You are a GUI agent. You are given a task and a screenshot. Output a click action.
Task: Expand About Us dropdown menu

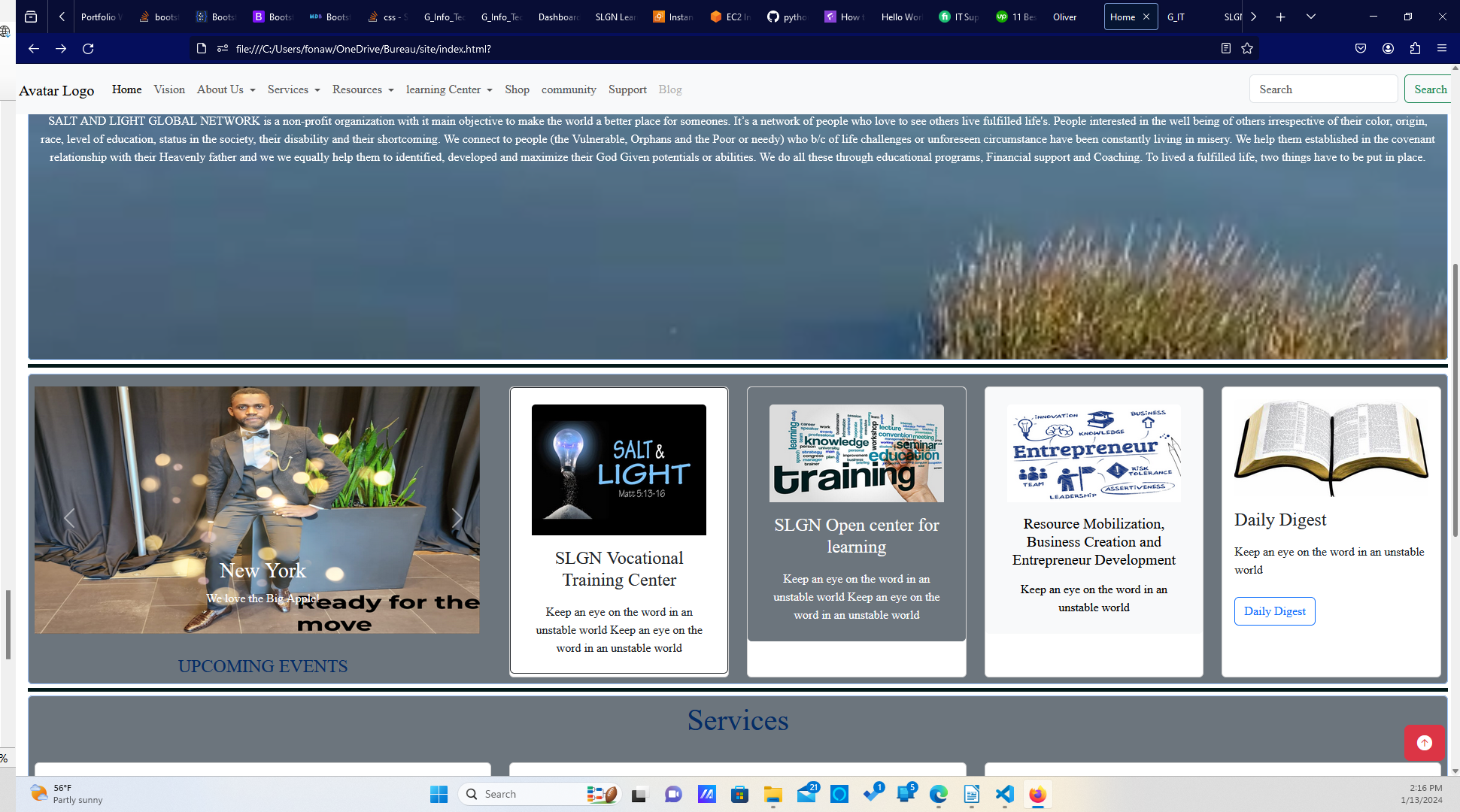point(226,89)
